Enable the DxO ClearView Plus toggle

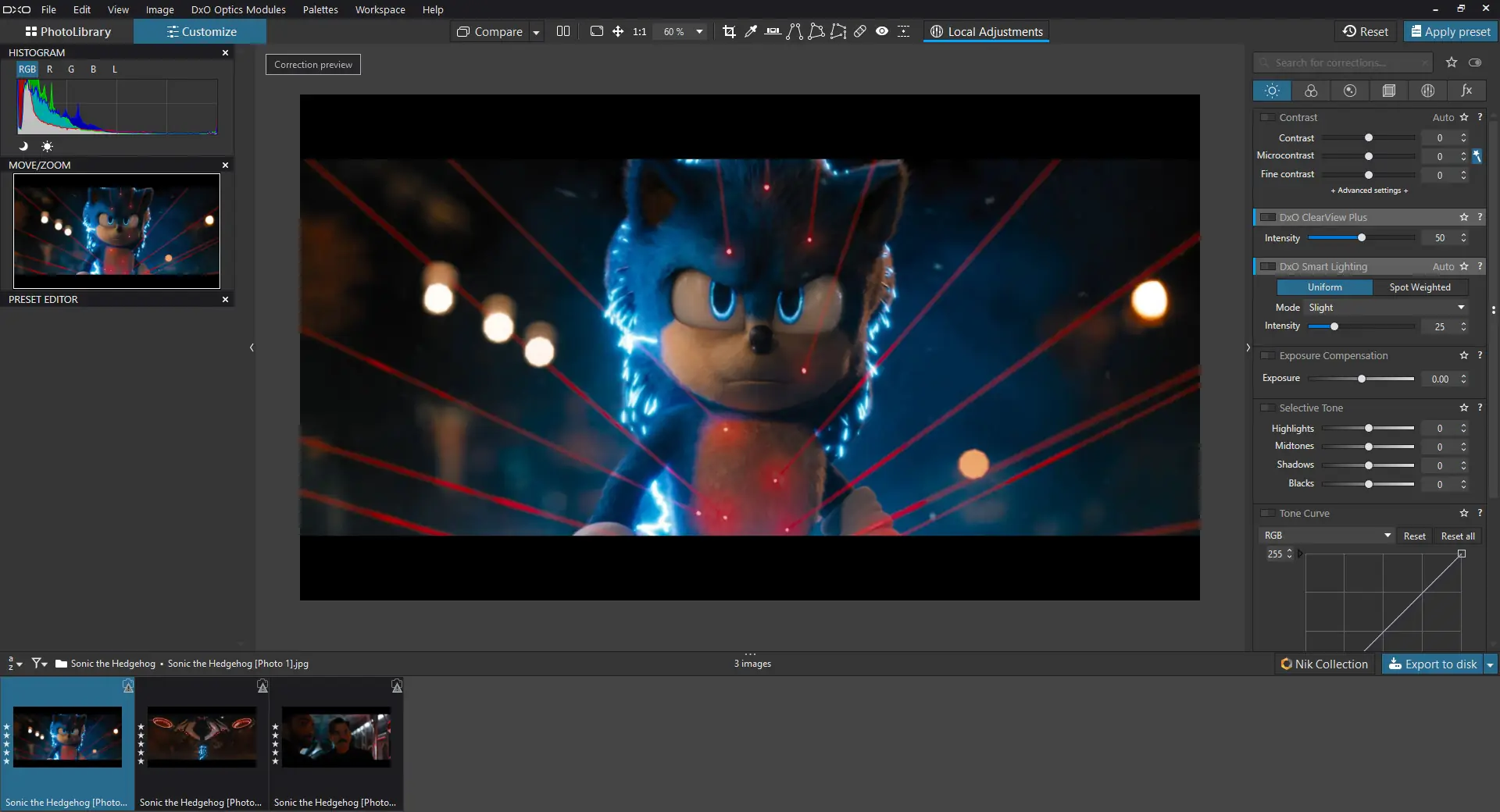point(1268,218)
